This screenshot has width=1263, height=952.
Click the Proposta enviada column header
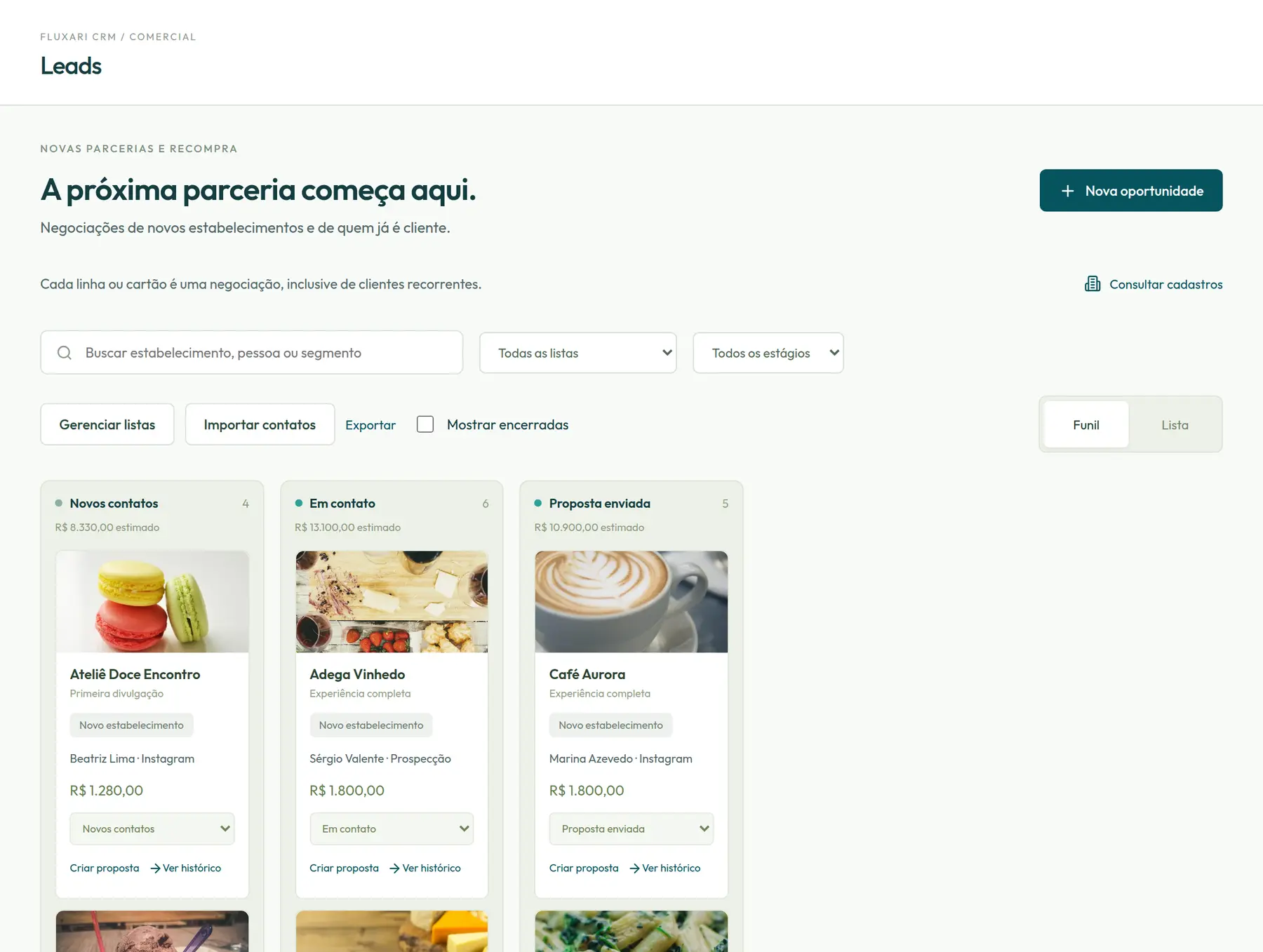[600, 504]
